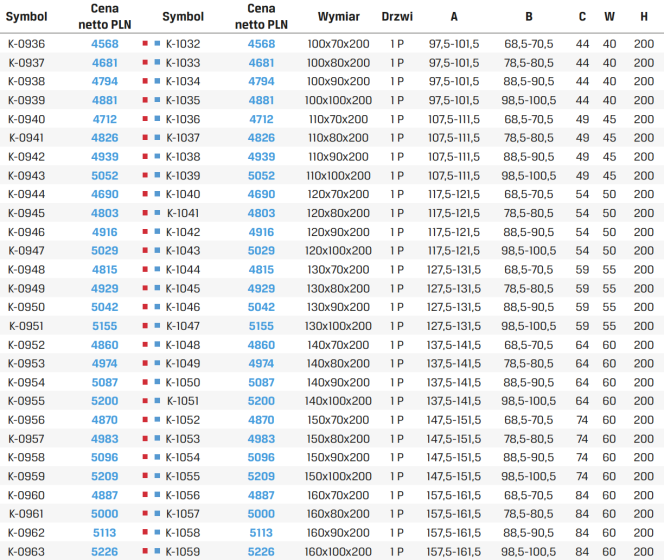664x560 pixels.
Task: Click the second Cena netto PLN header
Action: pos(261,17)
